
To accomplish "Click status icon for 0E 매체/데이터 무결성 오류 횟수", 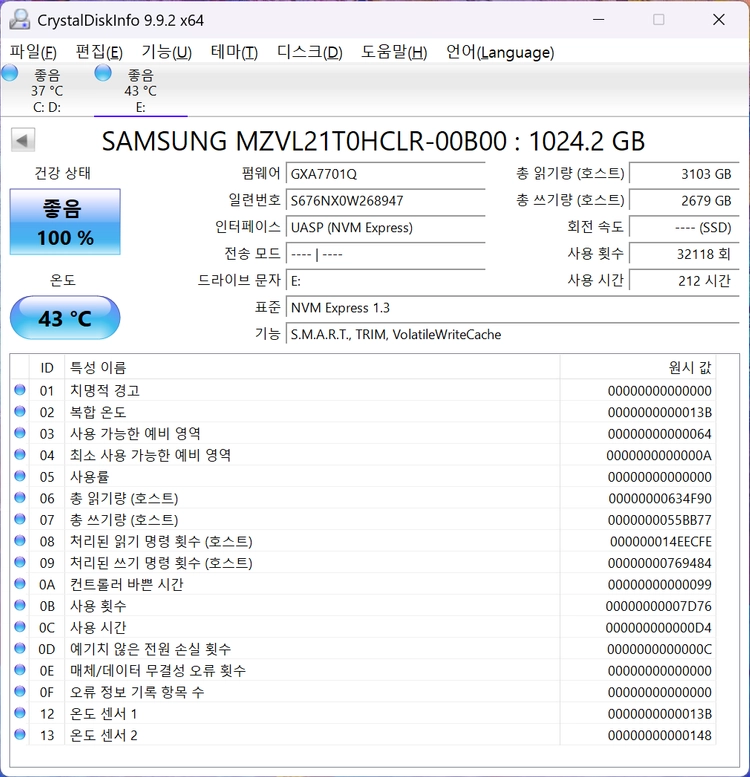I will tap(20, 670).
